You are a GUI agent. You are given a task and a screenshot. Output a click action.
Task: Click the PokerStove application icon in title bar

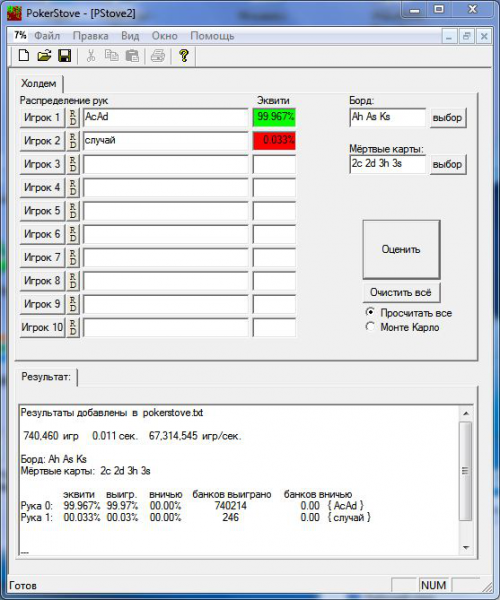point(15,13)
